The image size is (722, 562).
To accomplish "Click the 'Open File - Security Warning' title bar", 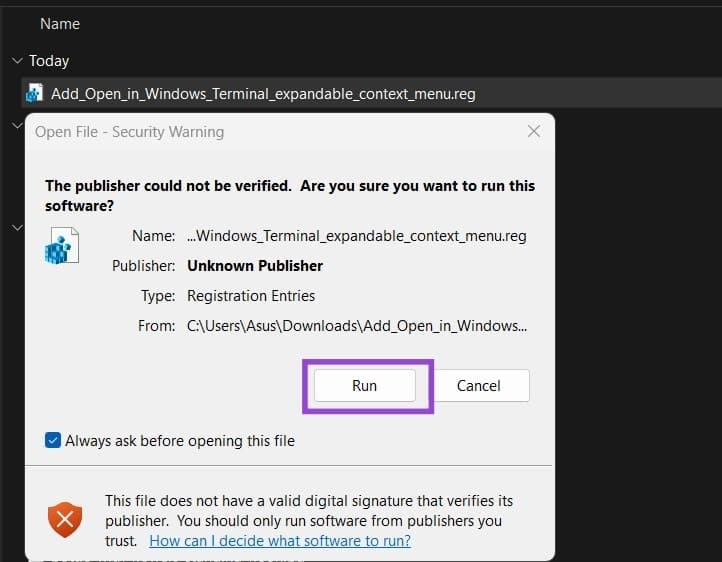I will [130, 131].
